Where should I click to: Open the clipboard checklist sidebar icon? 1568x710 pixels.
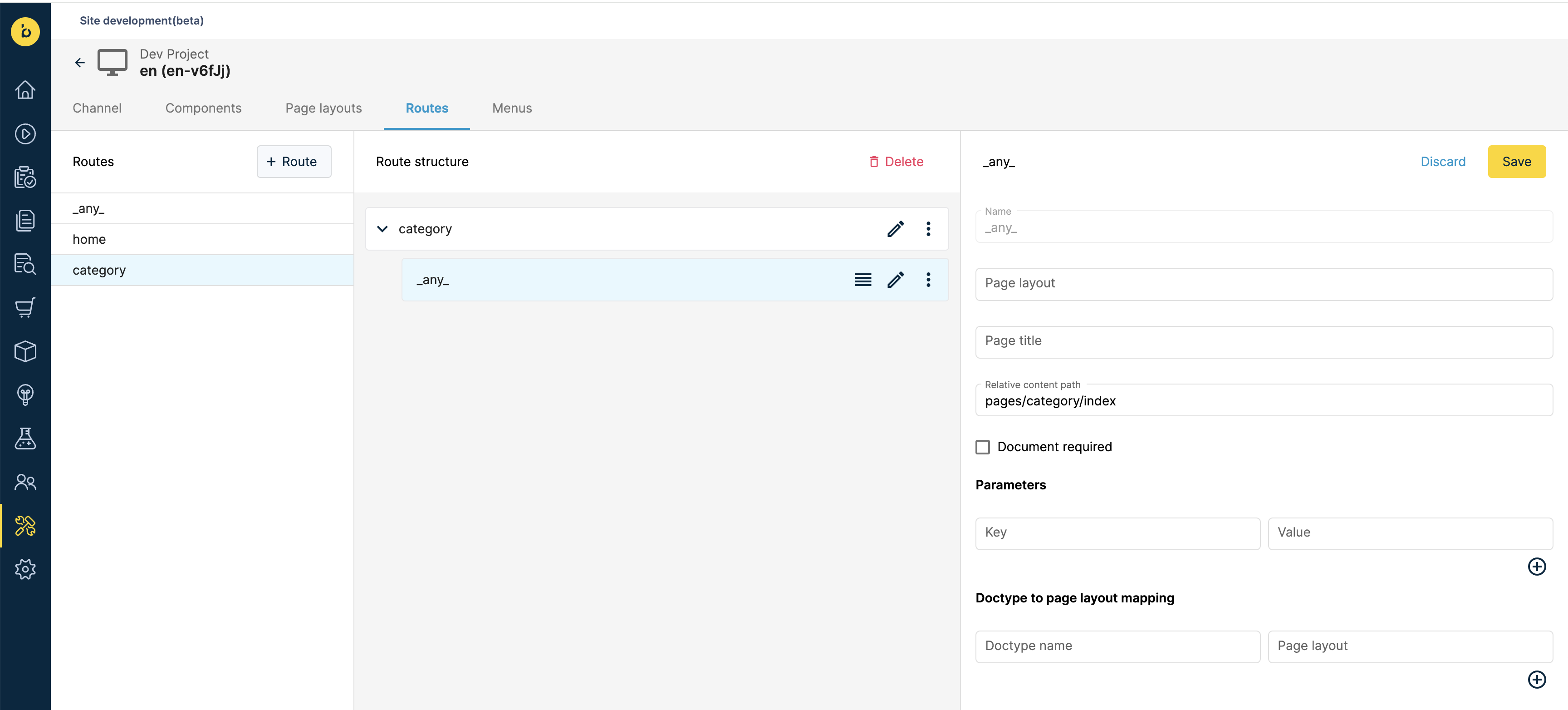tap(25, 177)
